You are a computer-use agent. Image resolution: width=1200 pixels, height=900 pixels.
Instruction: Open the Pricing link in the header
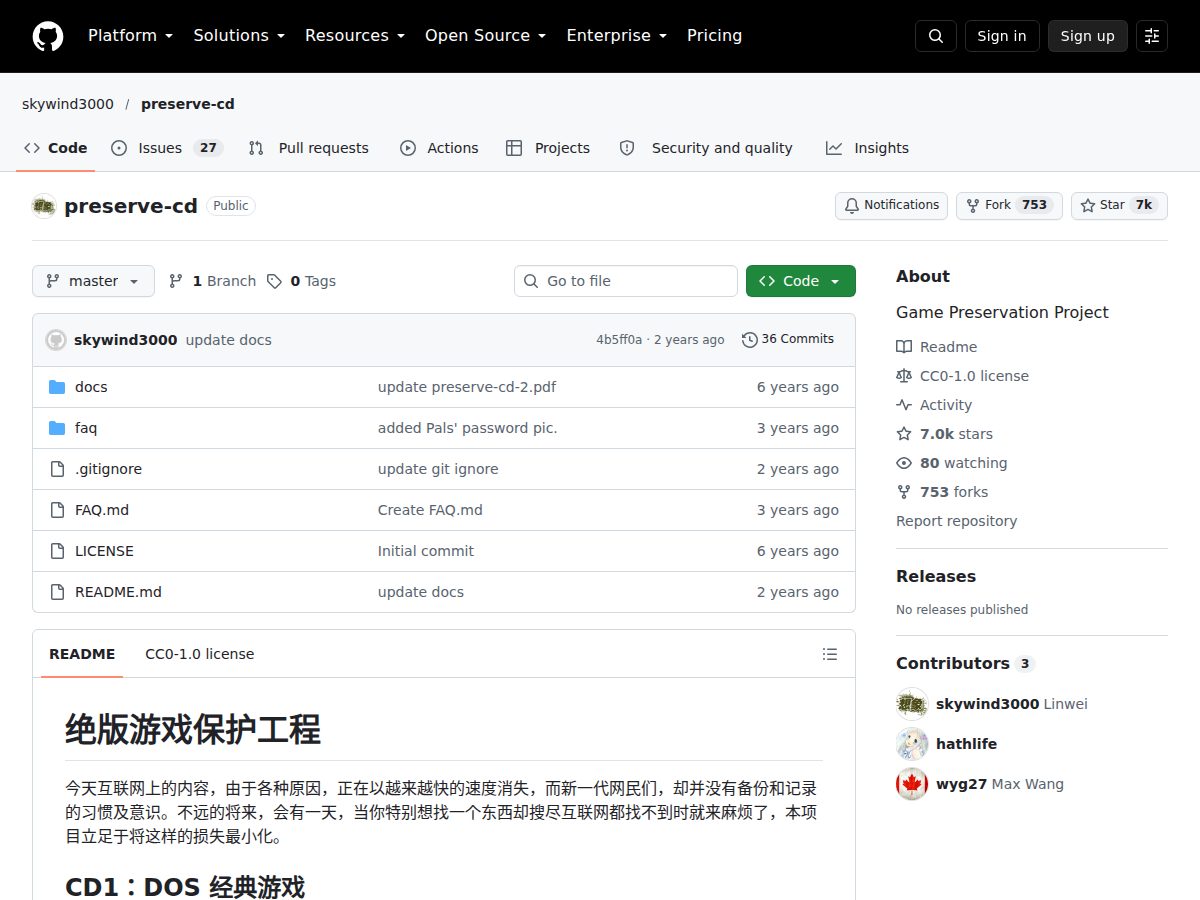(715, 36)
